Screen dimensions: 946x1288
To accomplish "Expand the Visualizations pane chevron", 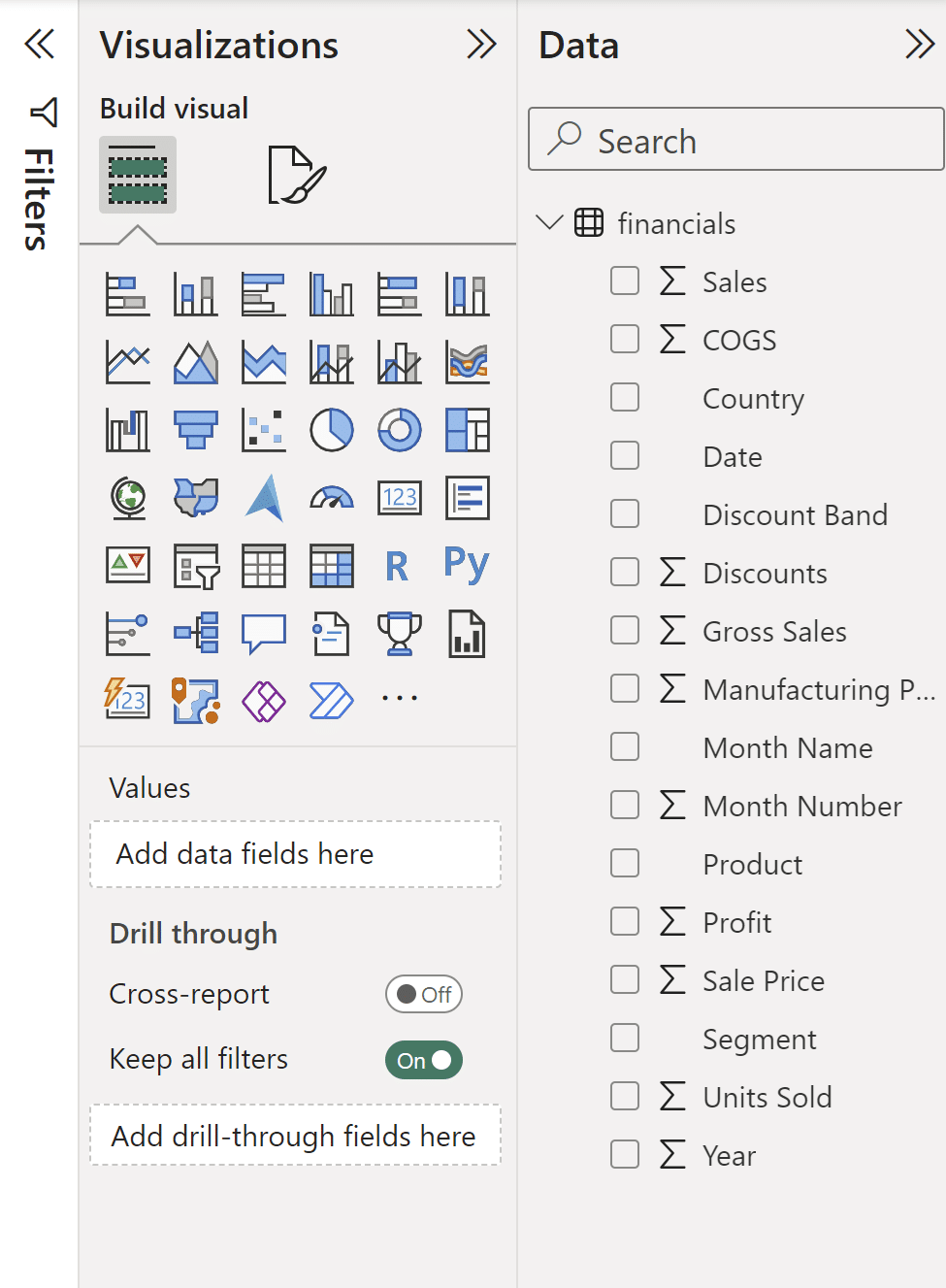I will click(481, 45).
